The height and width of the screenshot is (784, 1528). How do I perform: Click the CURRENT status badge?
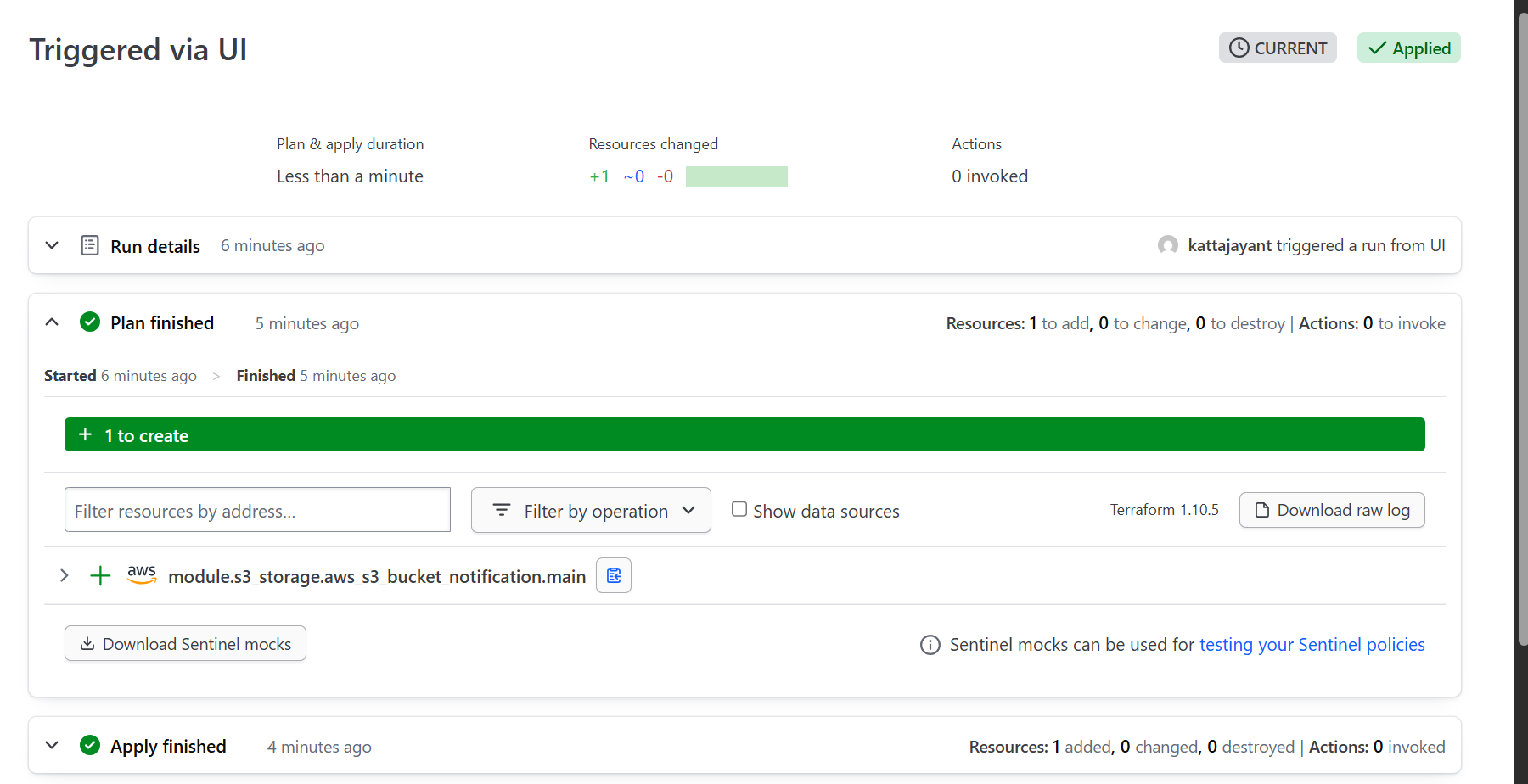1278,48
